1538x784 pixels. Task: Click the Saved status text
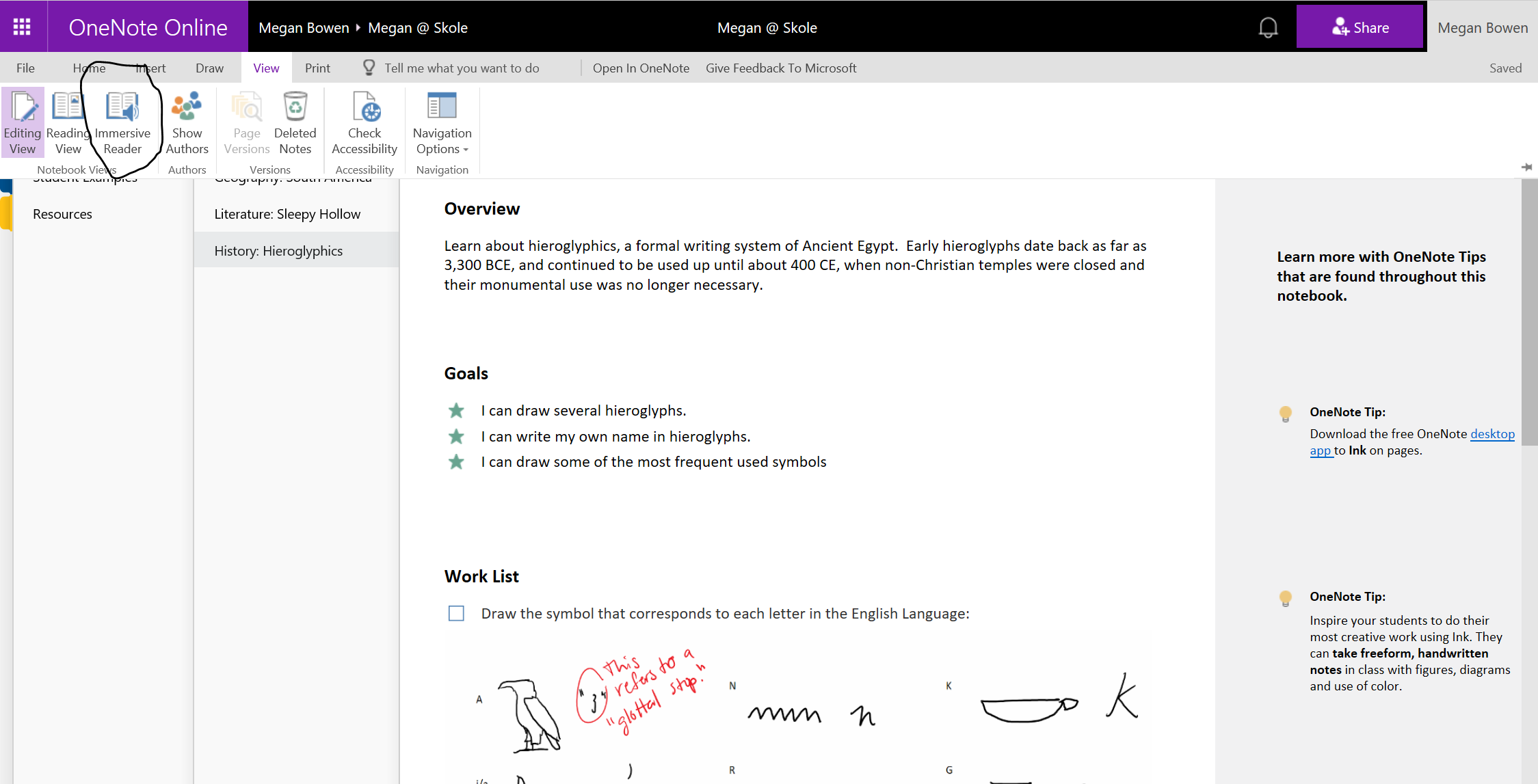(1505, 68)
